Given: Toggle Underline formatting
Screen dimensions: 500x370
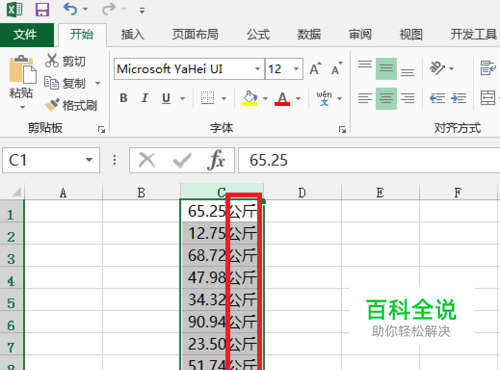Looking at the screenshot, I should click(x=166, y=98).
